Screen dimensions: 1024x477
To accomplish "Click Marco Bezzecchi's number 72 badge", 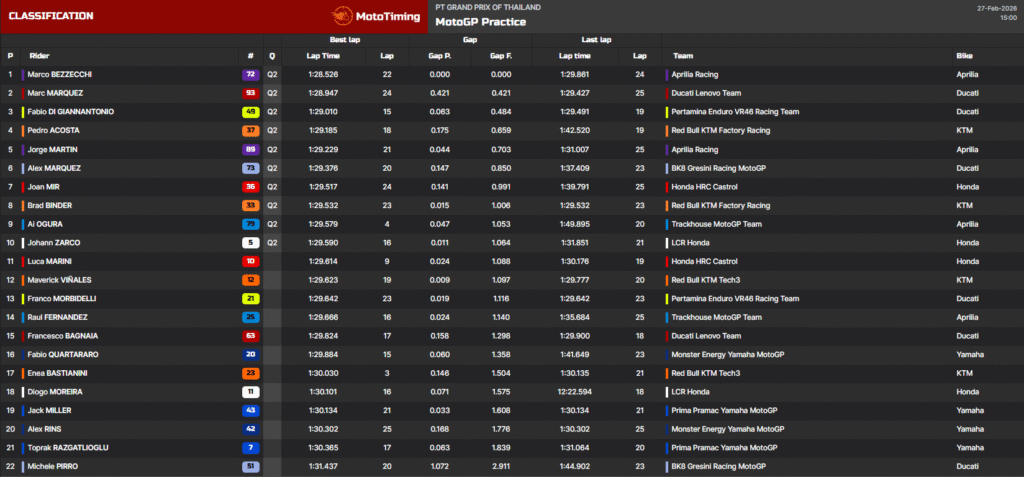I will 250,75.
